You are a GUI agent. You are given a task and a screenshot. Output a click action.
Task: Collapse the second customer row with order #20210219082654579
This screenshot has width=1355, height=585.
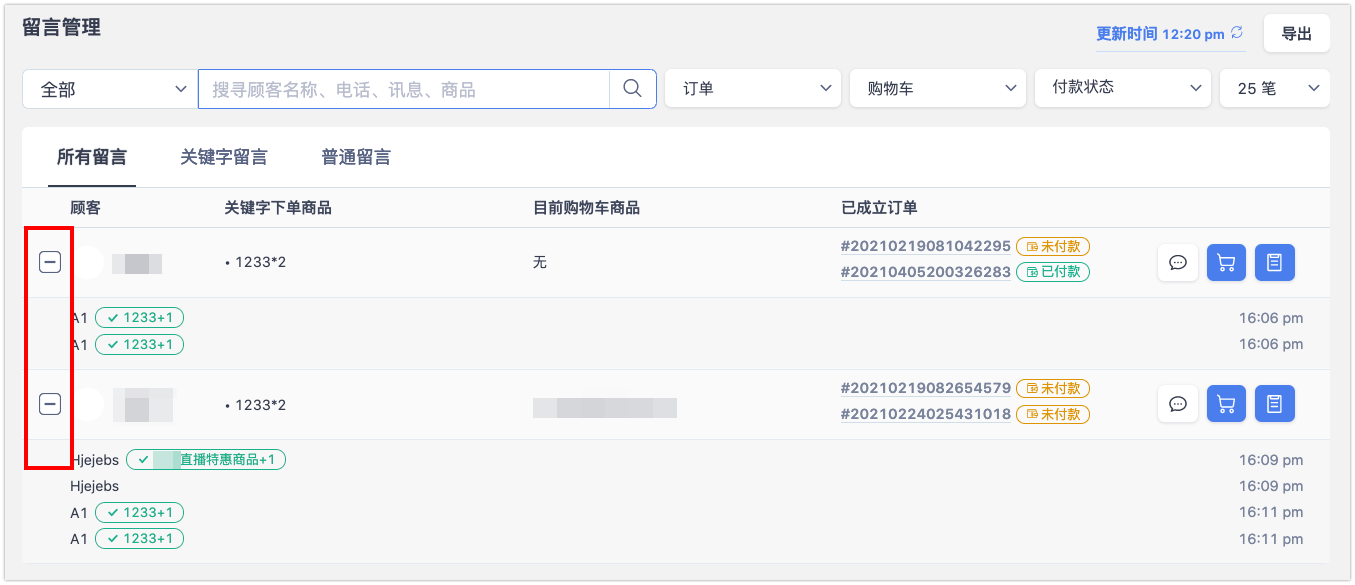pyautogui.click(x=50, y=404)
